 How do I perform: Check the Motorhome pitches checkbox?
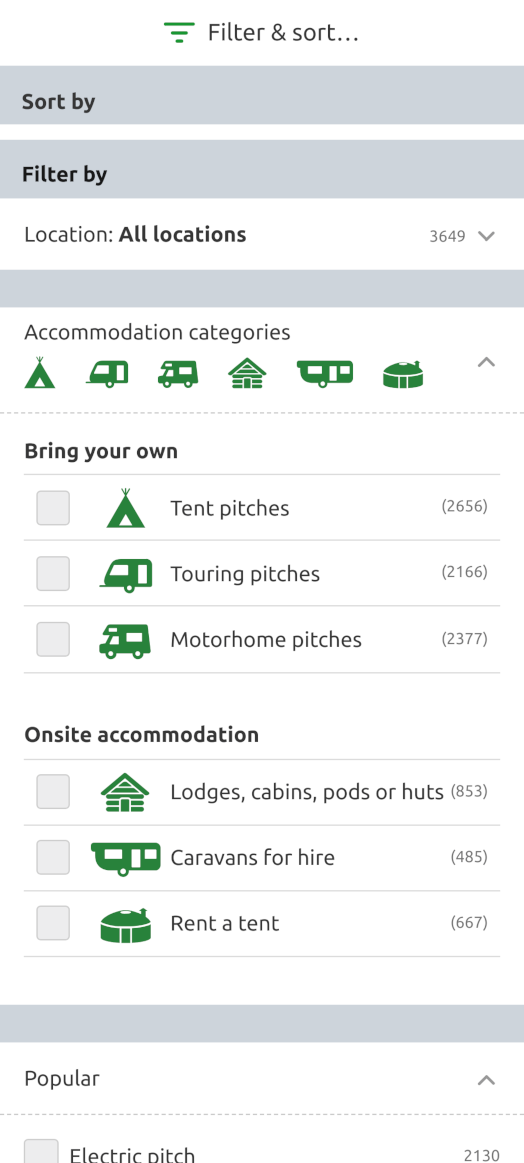[x=53, y=639]
